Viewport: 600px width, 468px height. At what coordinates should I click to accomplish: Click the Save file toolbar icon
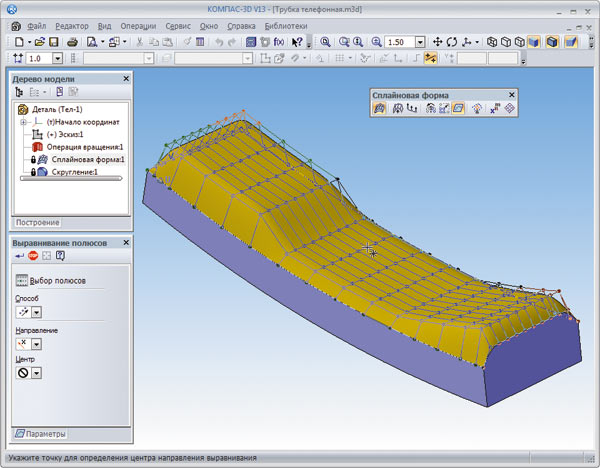click(x=55, y=42)
